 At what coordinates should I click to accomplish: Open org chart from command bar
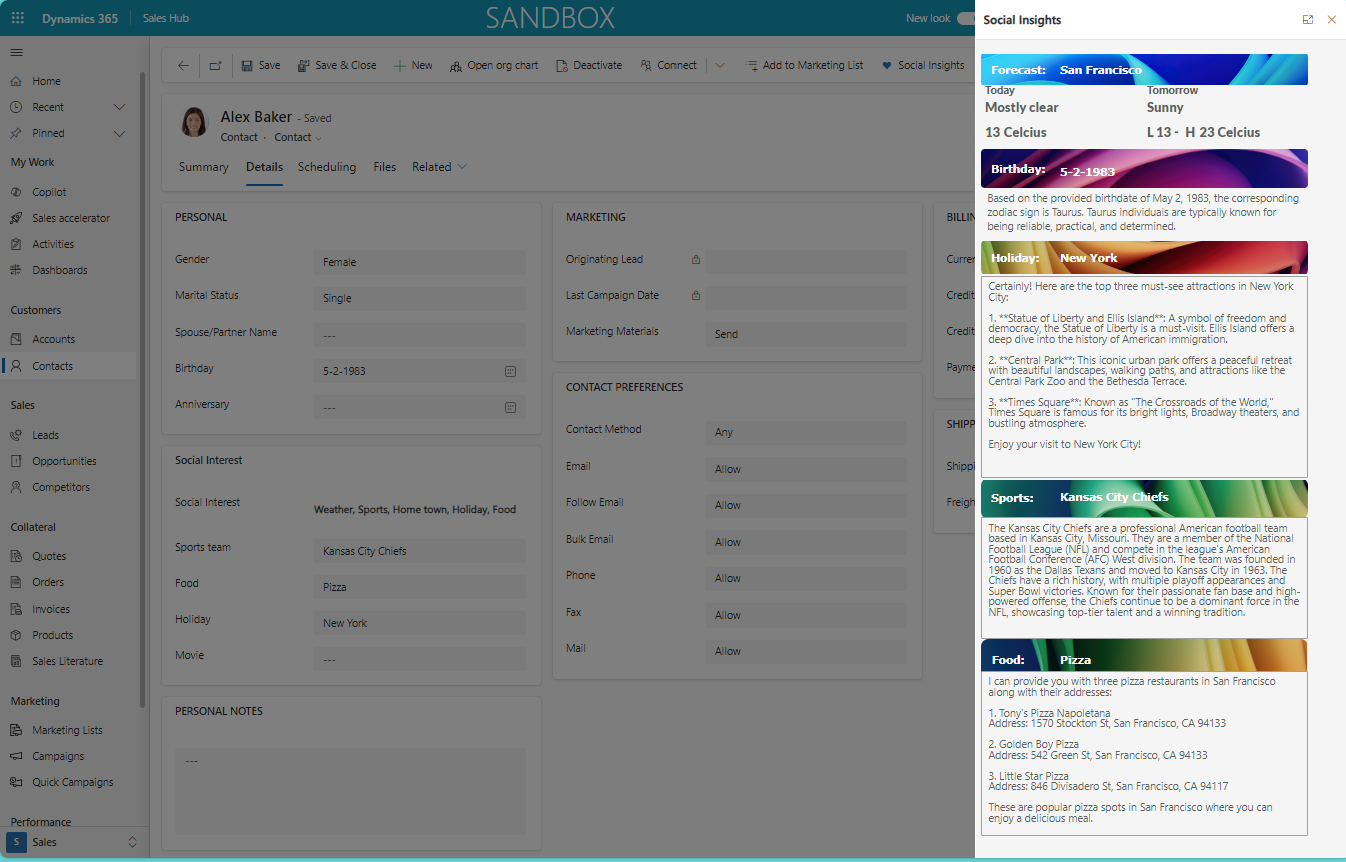pos(493,65)
